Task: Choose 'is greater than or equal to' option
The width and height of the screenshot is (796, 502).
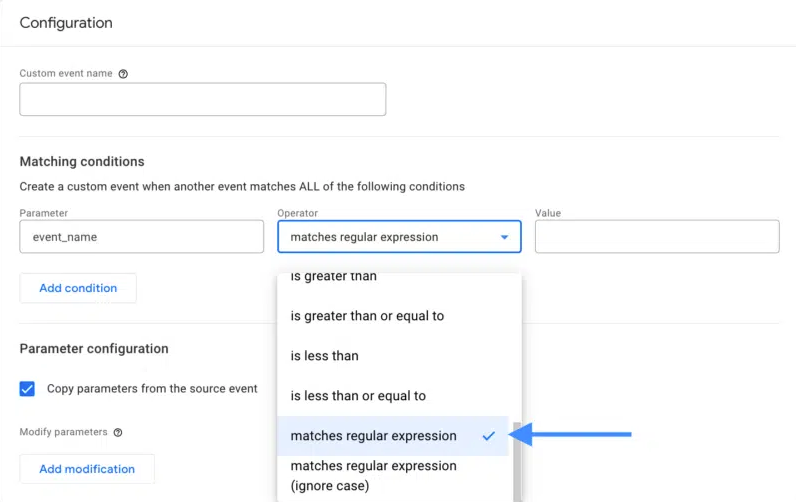Action: coord(367,316)
